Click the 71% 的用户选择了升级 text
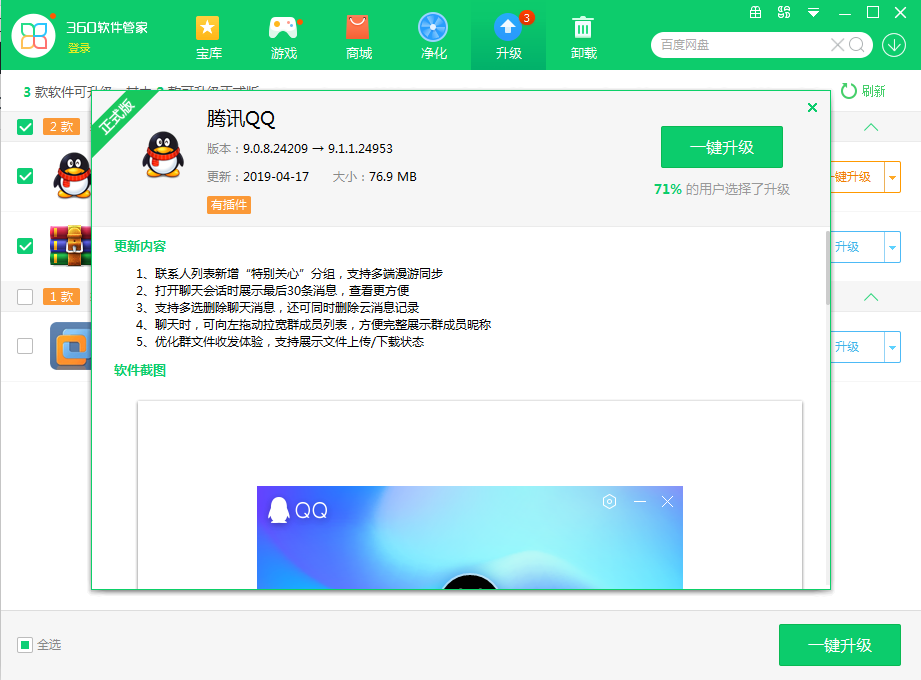The height and width of the screenshot is (680, 921). pos(722,189)
